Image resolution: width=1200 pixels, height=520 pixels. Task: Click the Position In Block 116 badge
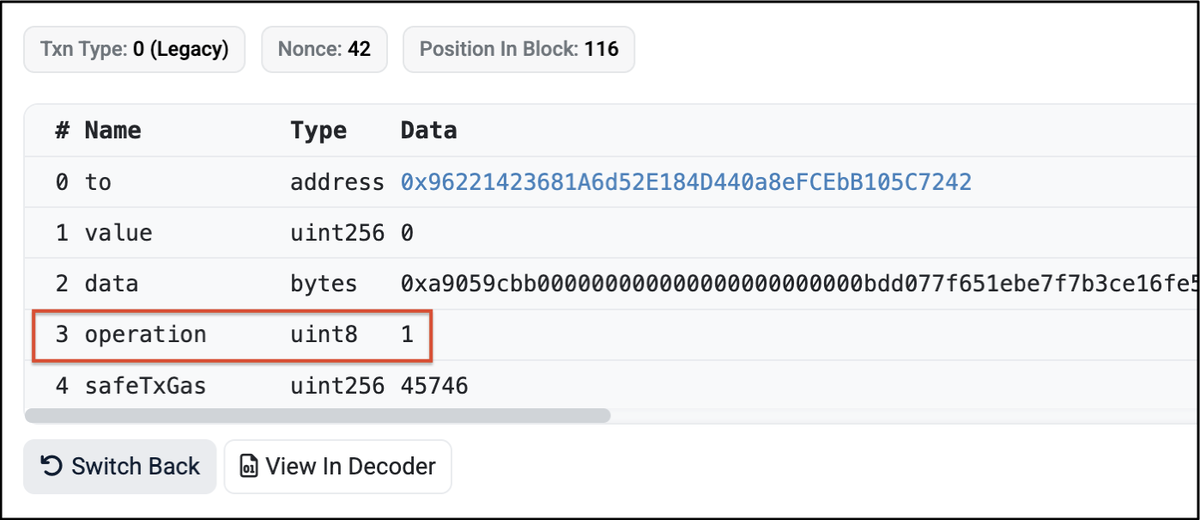point(518,49)
